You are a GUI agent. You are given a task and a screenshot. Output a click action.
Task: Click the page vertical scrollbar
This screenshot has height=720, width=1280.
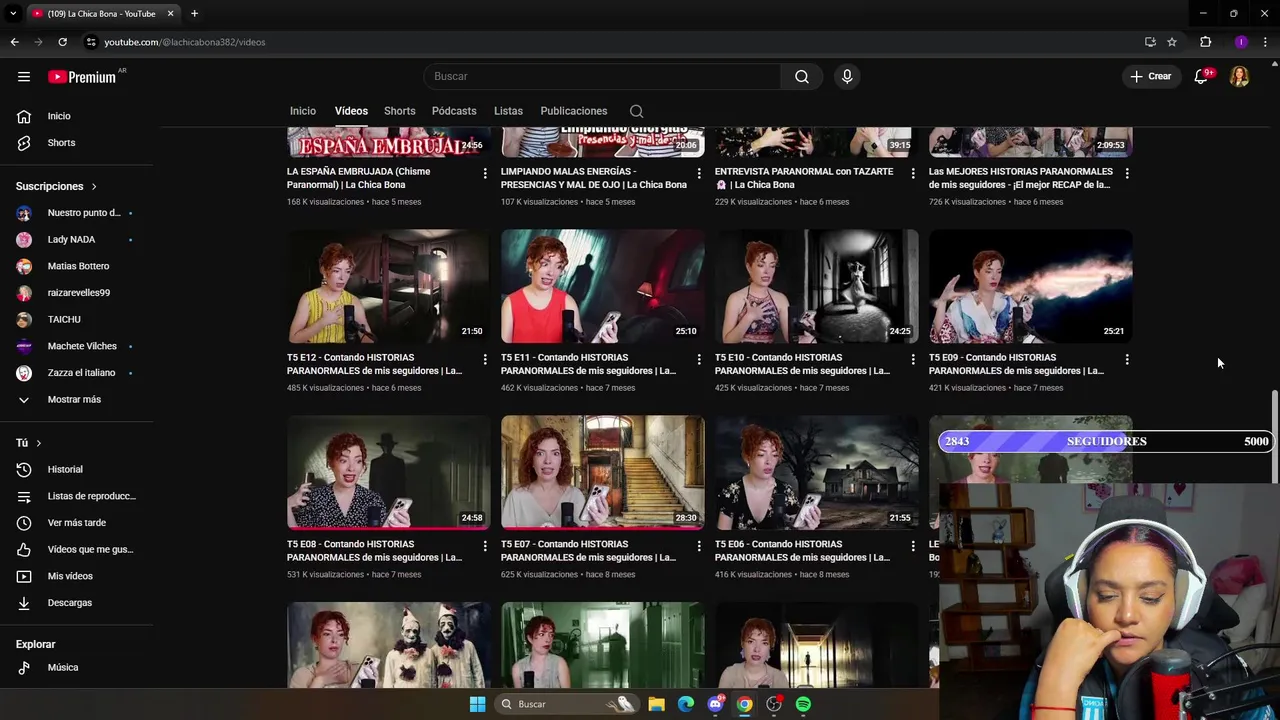click(1274, 437)
